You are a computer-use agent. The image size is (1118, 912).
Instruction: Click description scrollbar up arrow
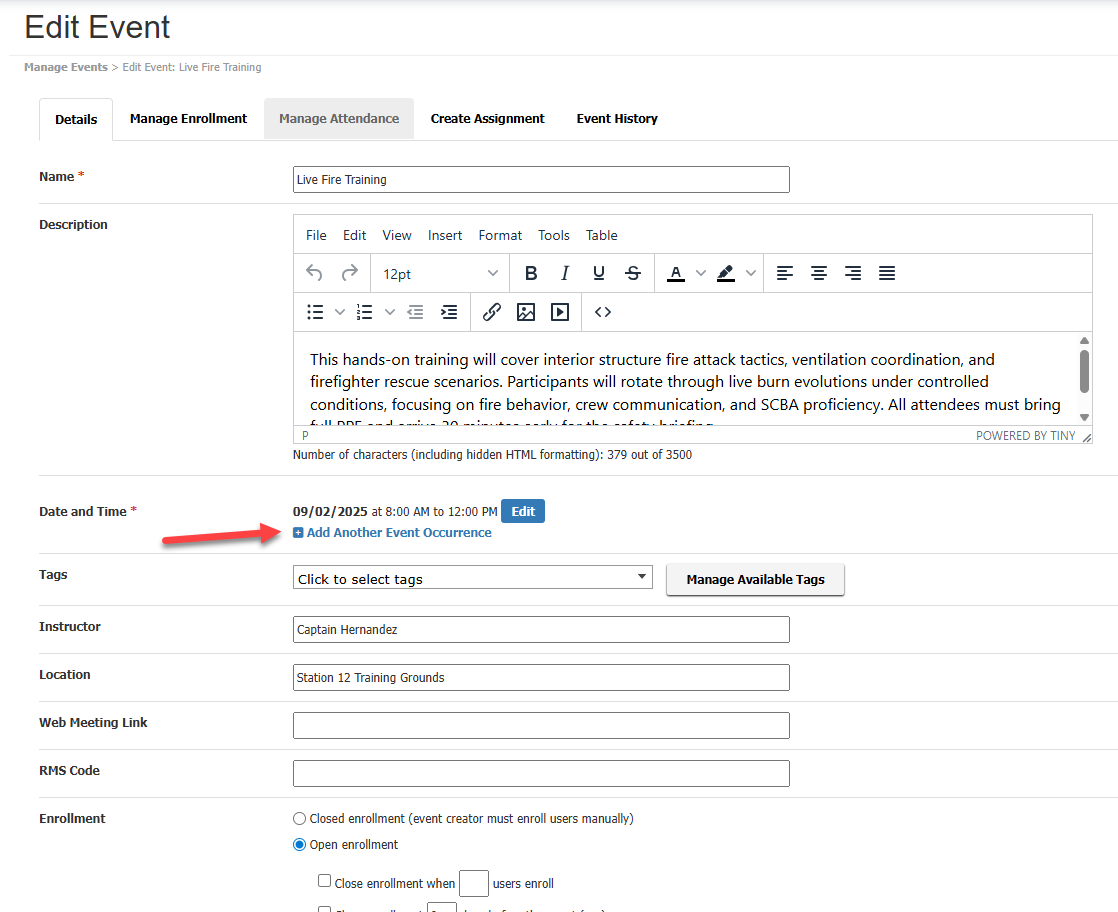[1084, 340]
